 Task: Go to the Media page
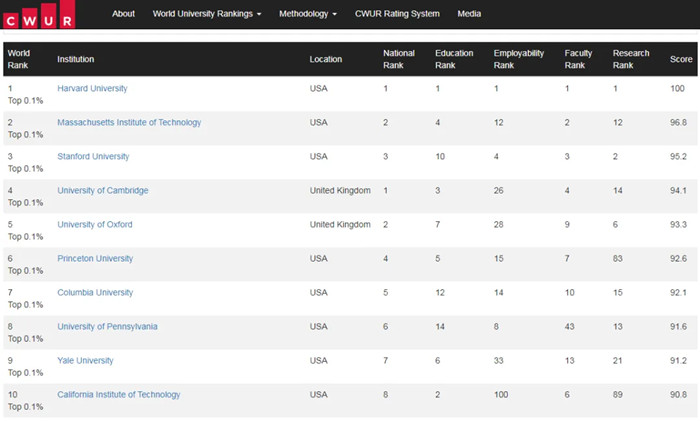pyautogui.click(x=469, y=14)
